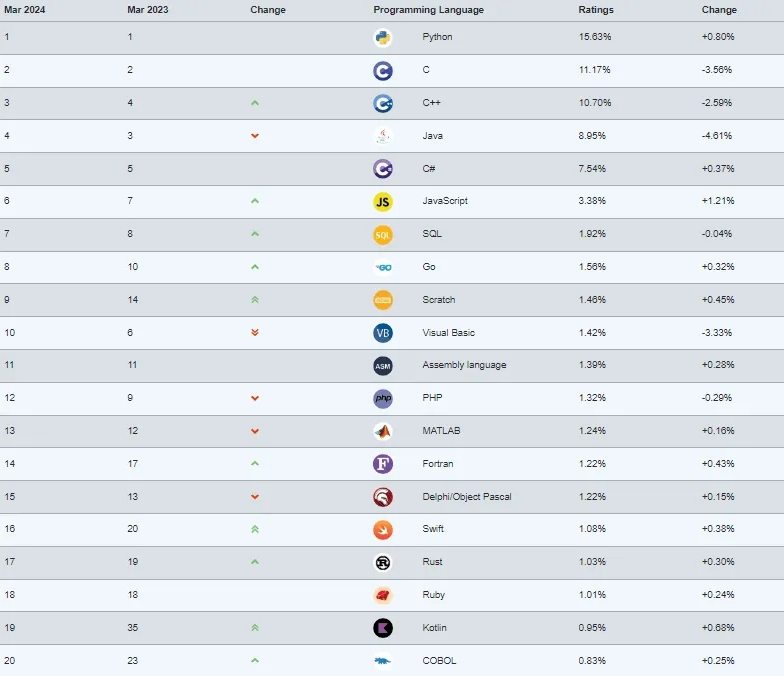Open the Delphi/Object Pascal language name
The width and height of the screenshot is (784, 676).
coord(467,496)
